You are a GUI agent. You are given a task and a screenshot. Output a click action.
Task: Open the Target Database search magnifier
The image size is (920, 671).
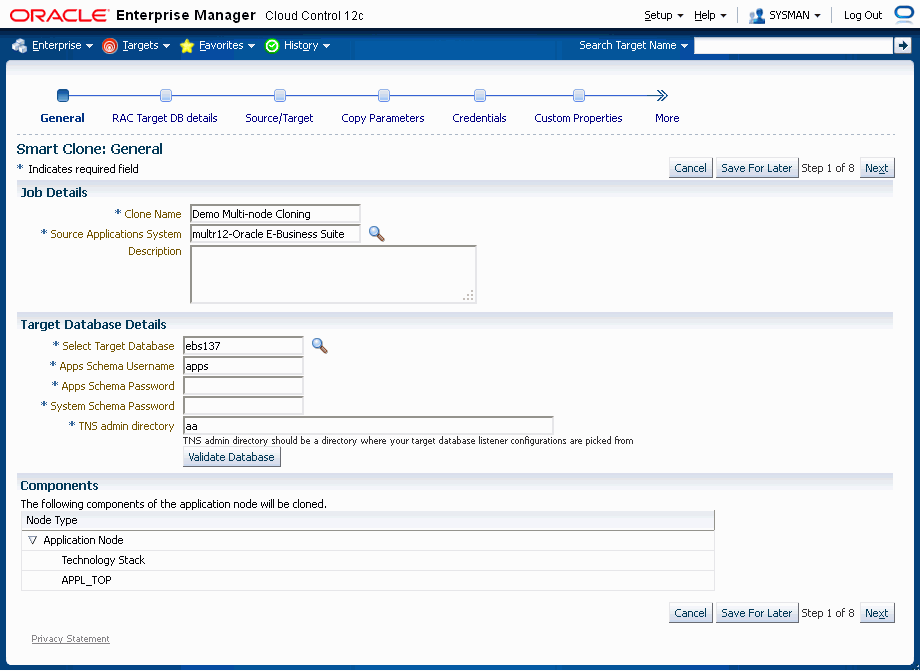[320, 346]
